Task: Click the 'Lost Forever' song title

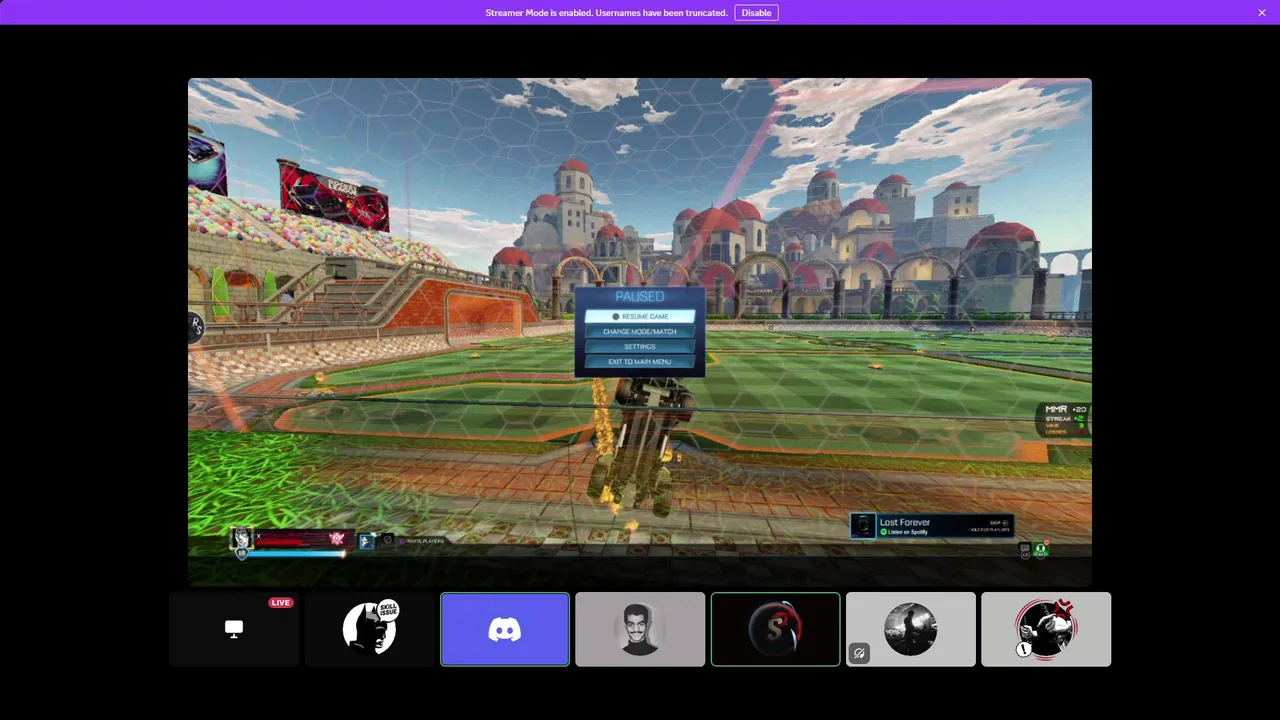Action: click(x=905, y=522)
